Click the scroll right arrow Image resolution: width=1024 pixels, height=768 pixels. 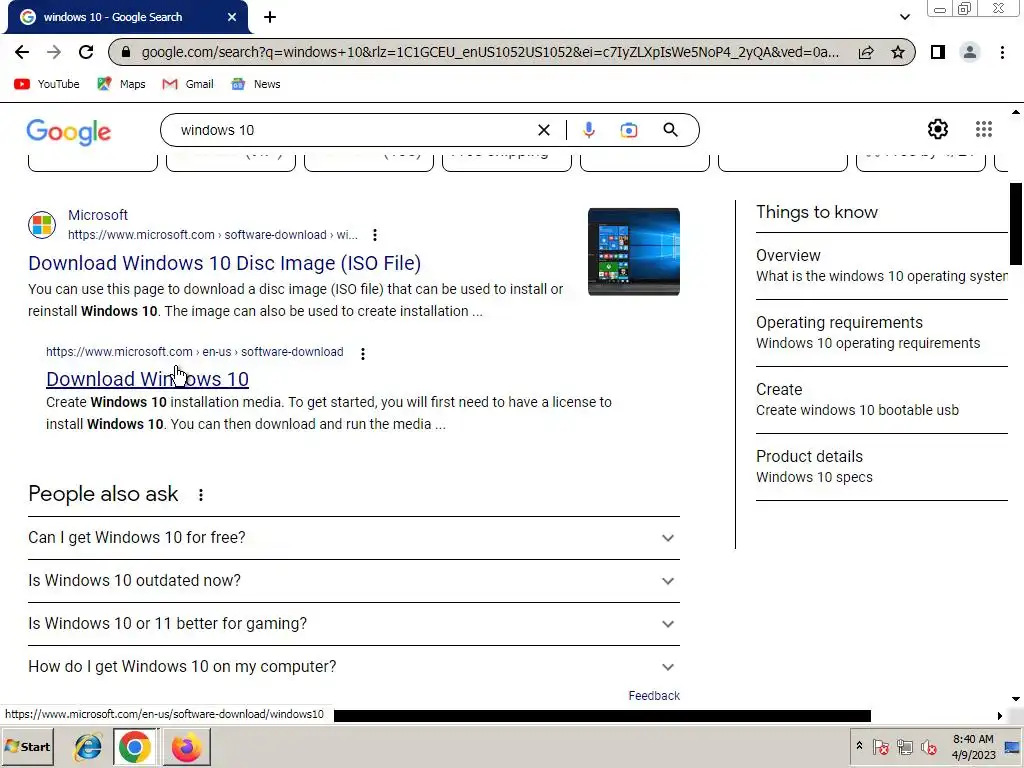click(x=1000, y=716)
